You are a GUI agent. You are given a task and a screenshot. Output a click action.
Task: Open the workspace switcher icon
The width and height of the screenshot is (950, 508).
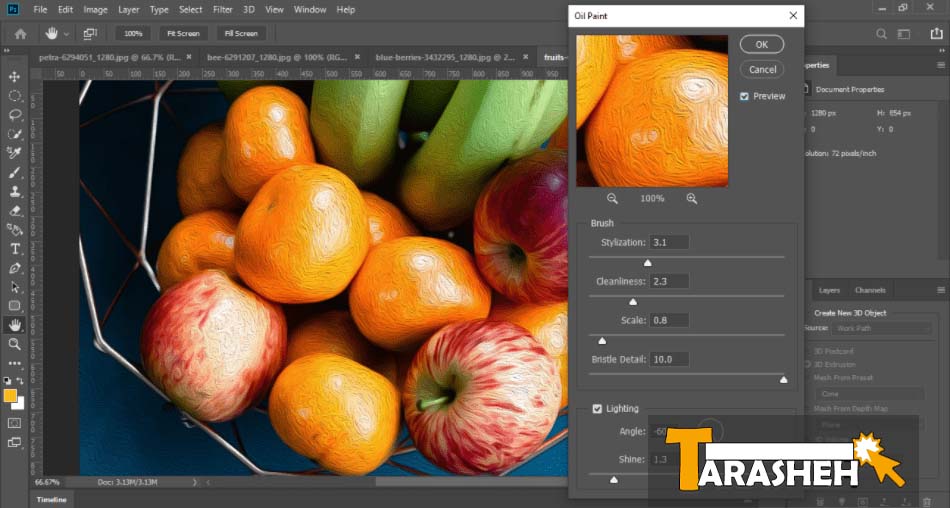pos(904,34)
